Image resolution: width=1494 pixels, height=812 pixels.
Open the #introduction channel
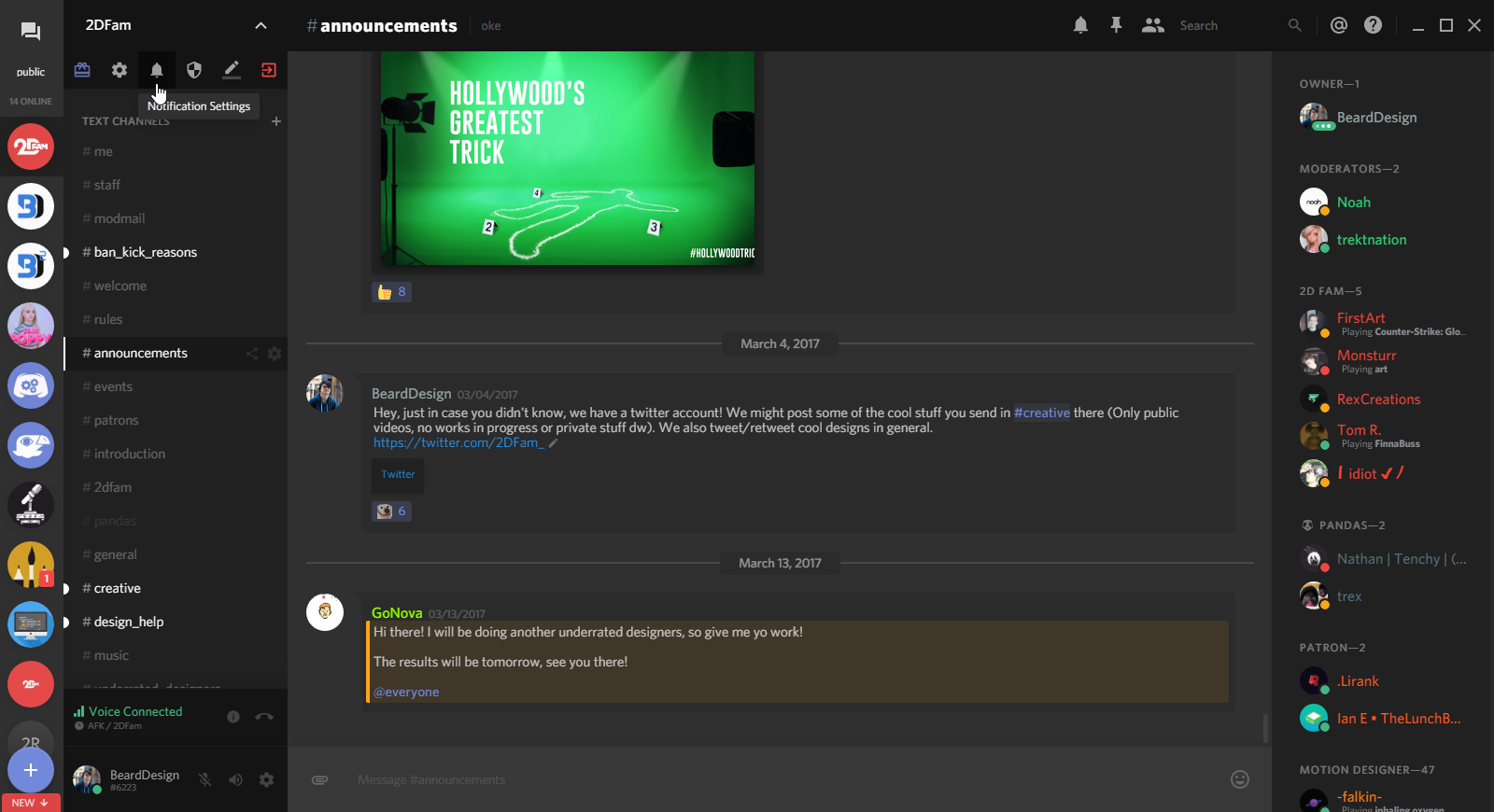[x=175, y=454]
